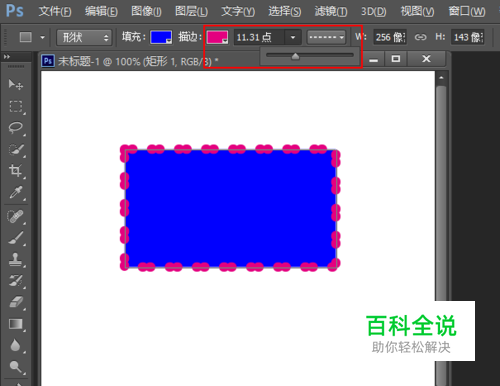
Task: Open the 文件(F) menu
Action: 55,11
